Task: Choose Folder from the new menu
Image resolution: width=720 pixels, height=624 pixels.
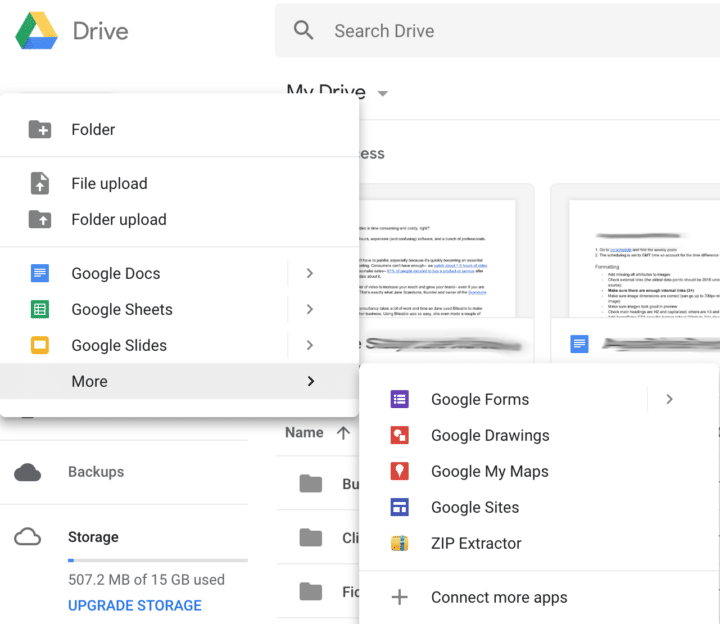Action: pos(179,129)
